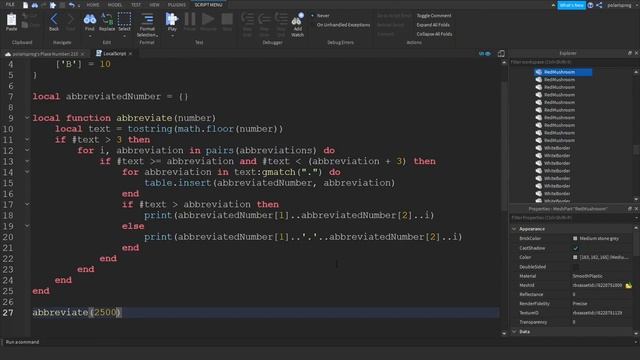Image resolution: width=640 pixels, height=360 pixels.
Task: Close the Properties panel
Action: 636,209
